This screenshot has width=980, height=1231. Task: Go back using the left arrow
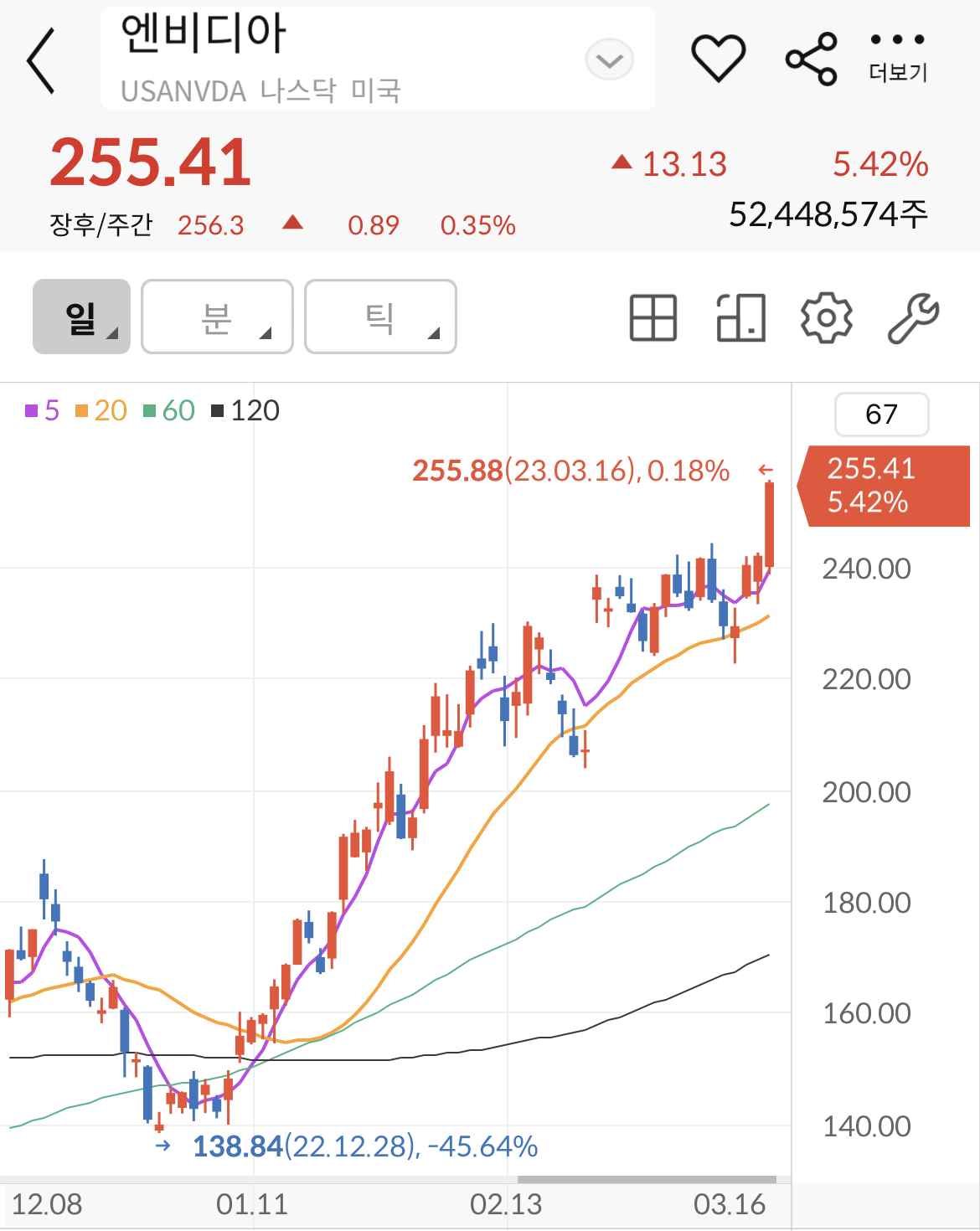click(x=40, y=60)
